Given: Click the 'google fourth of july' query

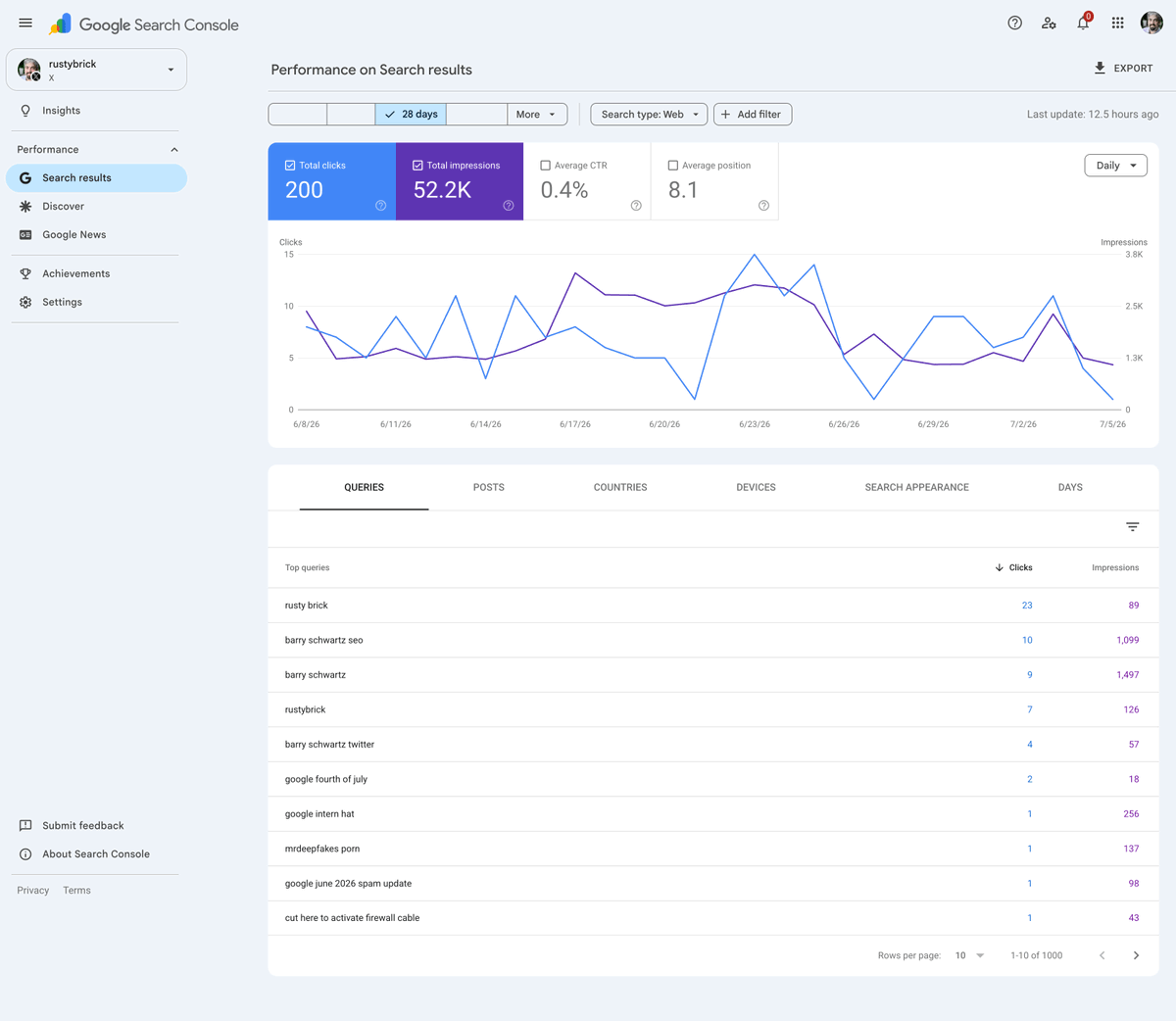Looking at the screenshot, I should (x=326, y=780).
